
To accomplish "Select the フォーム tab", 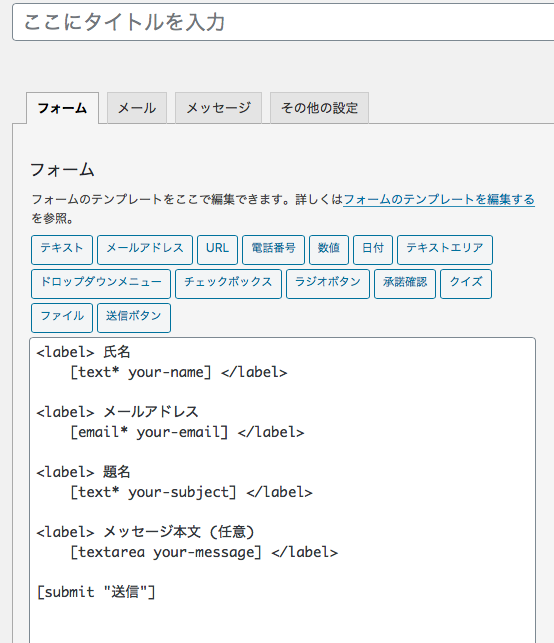I will click(62, 108).
